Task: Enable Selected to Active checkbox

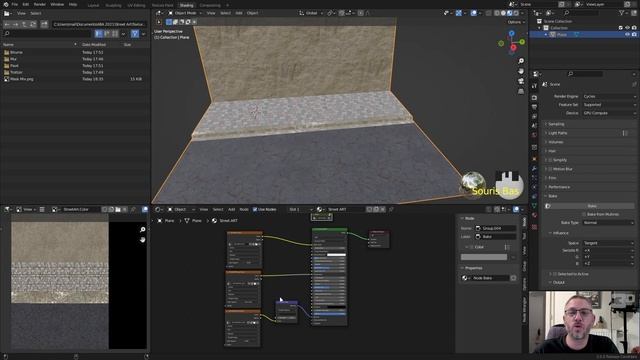Action: click(554, 274)
